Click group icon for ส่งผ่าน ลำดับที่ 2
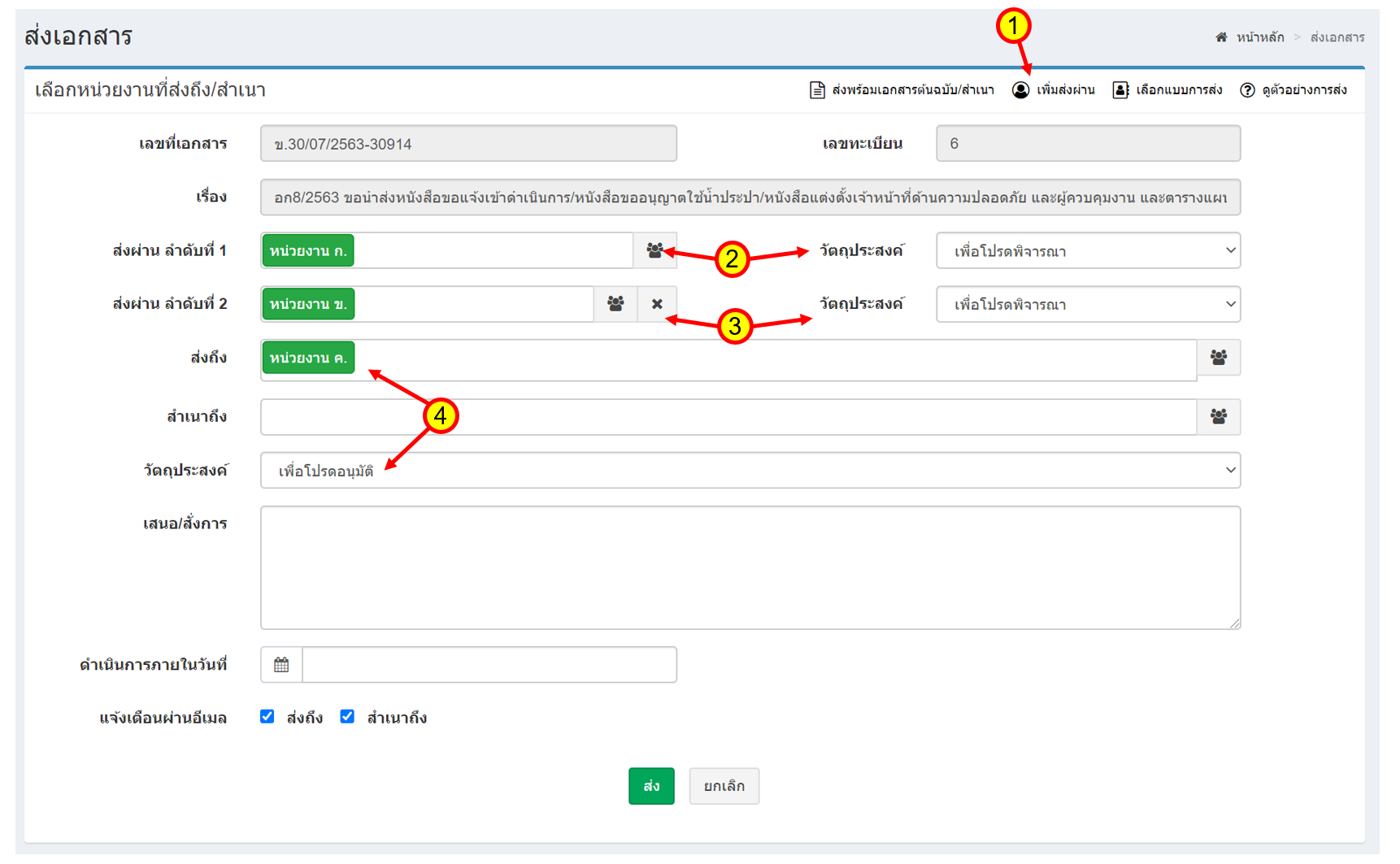Viewport: 1400px width, 864px height. pos(615,304)
